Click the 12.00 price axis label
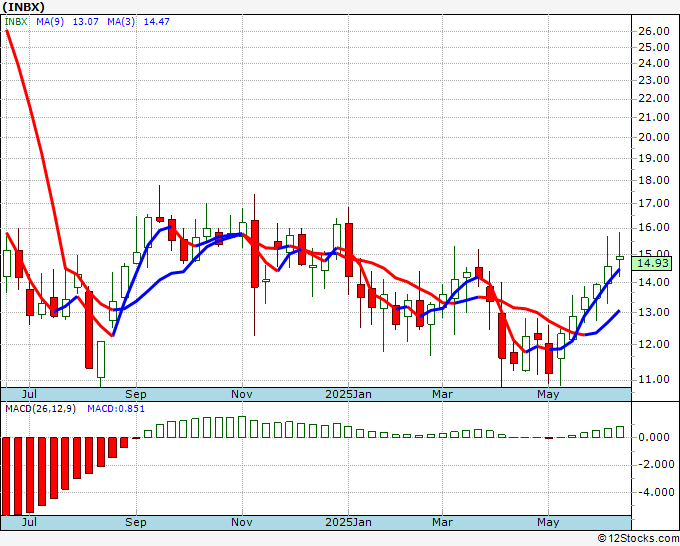680x546 pixels. [x=654, y=344]
